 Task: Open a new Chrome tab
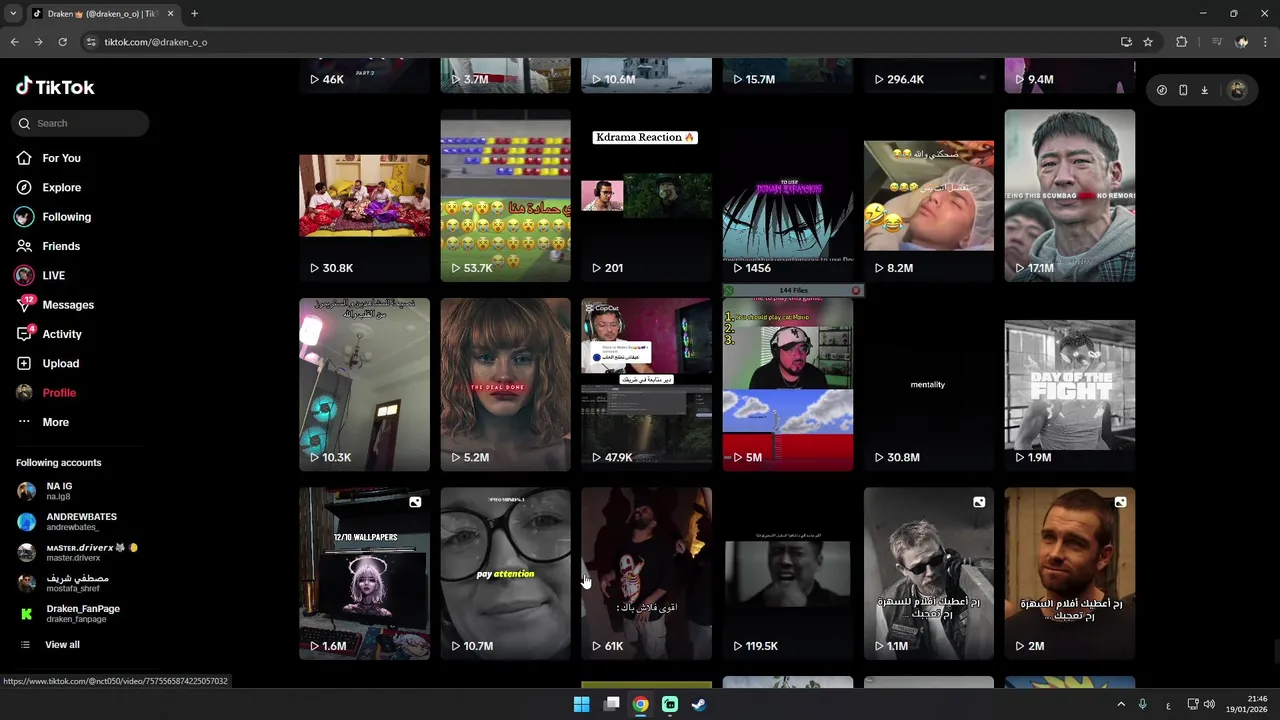(x=194, y=14)
